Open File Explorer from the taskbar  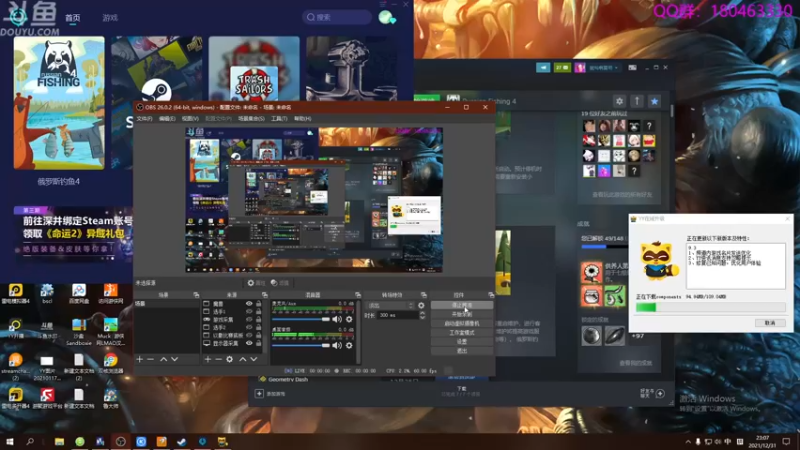pyautogui.click(x=59, y=441)
